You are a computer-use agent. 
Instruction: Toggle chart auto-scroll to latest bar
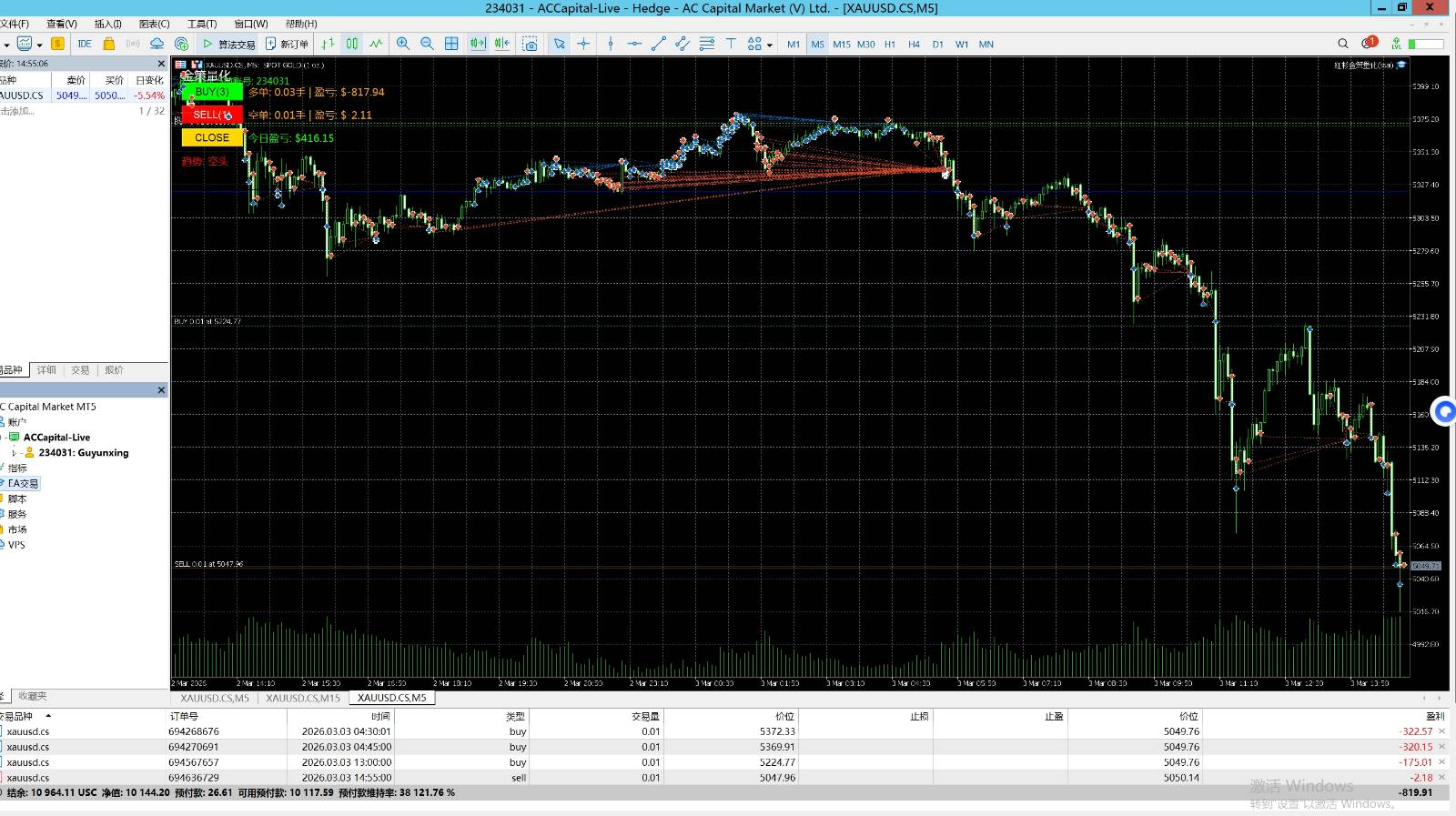(478, 44)
